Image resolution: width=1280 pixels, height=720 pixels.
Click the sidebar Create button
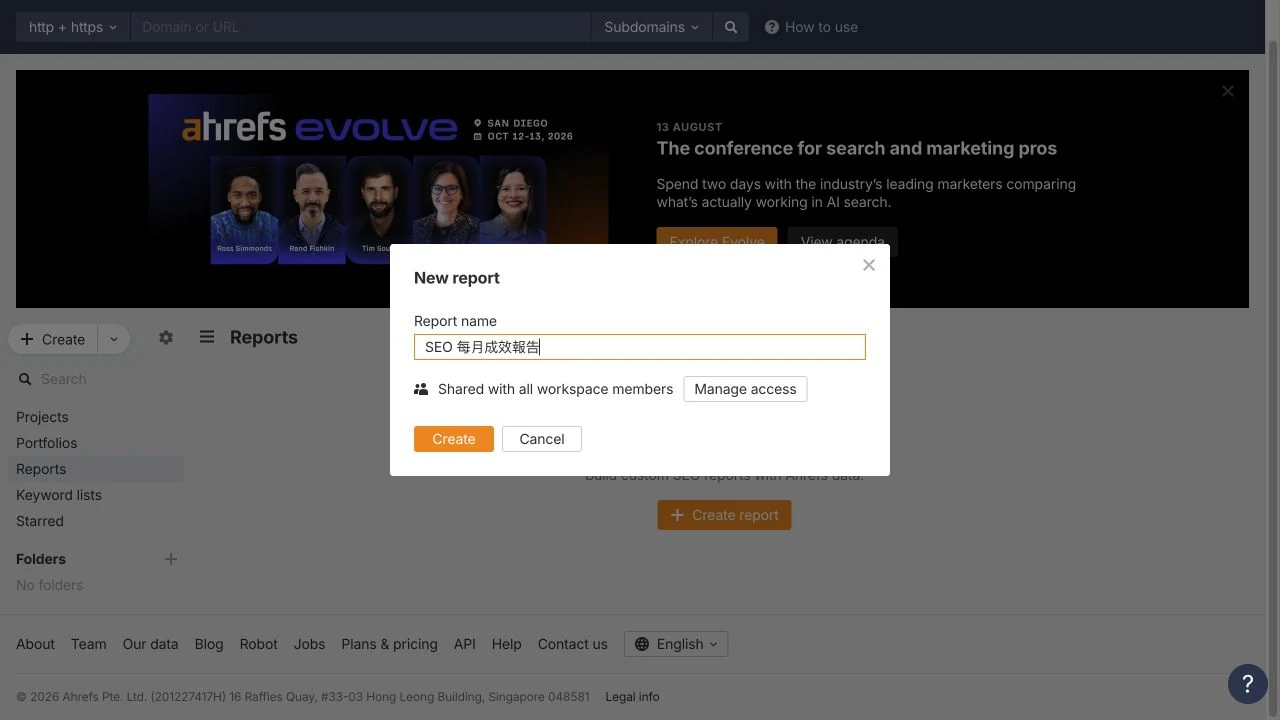pyautogui.click(x=53, y=339)
